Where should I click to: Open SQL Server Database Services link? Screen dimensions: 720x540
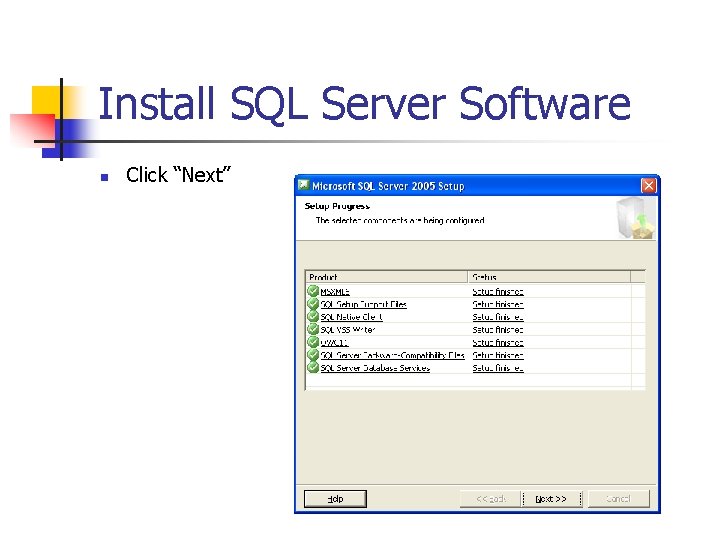375,368
